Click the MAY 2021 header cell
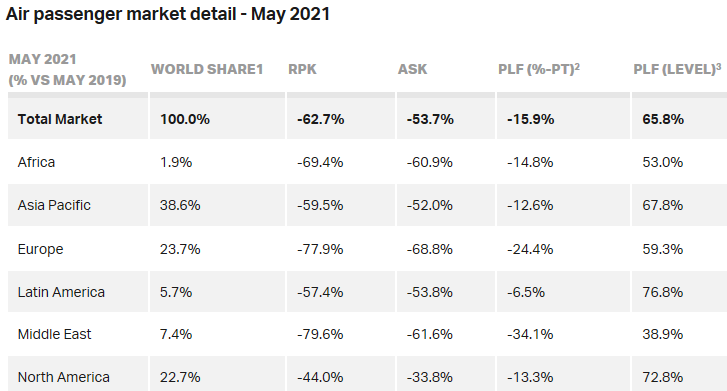 (67, 70)
